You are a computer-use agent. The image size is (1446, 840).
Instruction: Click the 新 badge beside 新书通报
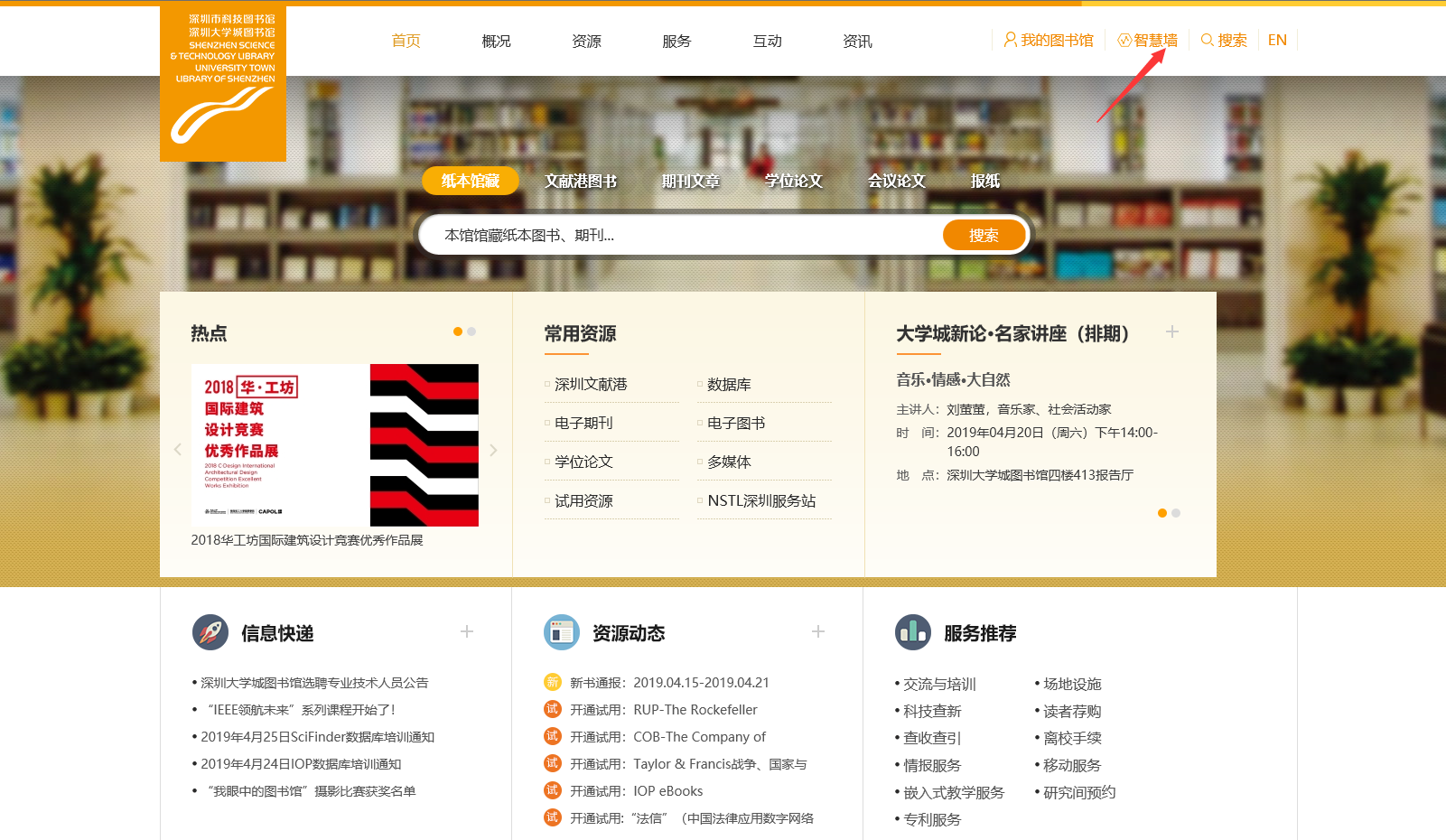(x=553, y=682)
